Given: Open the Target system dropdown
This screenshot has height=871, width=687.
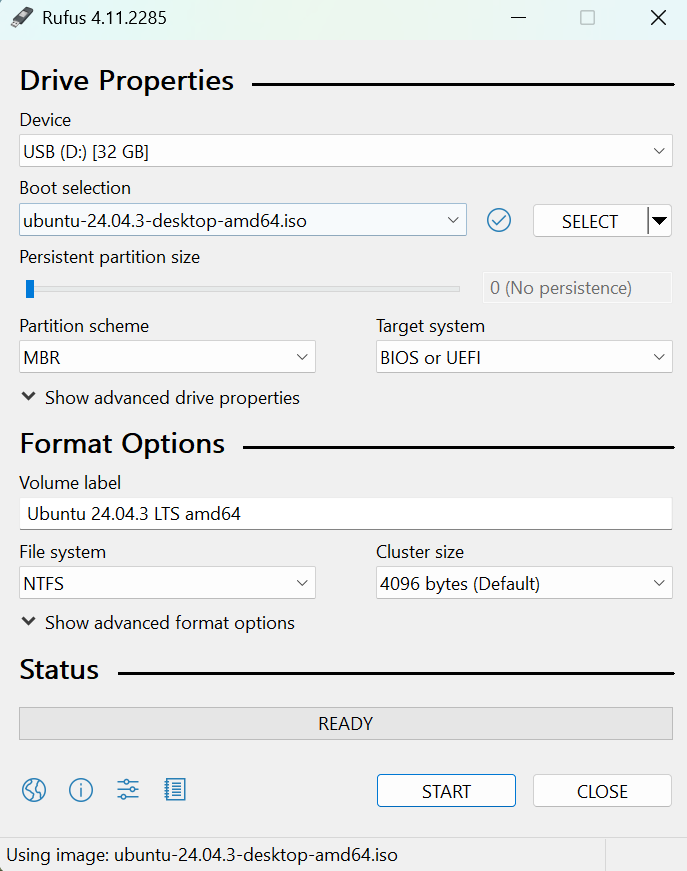Looking at the screenshot, I should coord(524,357).
